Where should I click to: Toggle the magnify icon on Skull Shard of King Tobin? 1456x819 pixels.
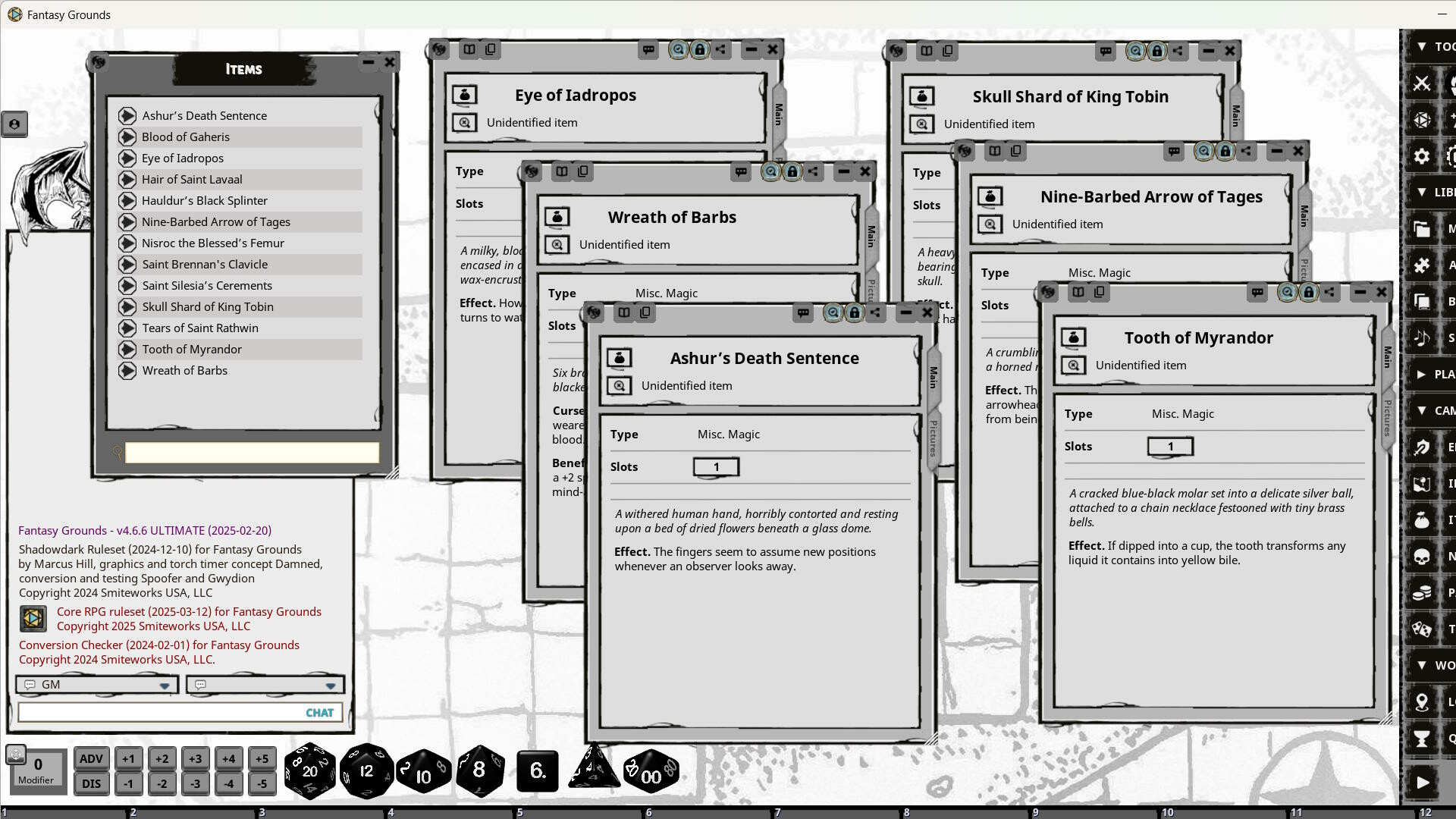1135,51
